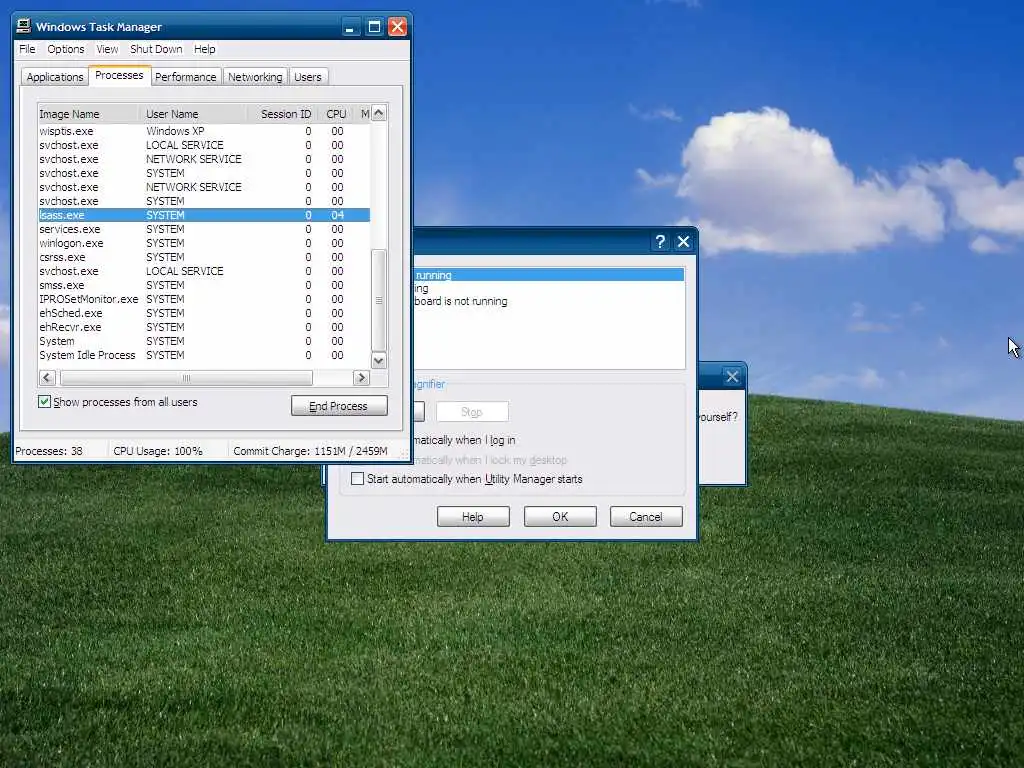Click the horizontal scrollbar thumb in process list
Screen dimensions: 1024x768
pyautogui.click(x=186, y=377)
